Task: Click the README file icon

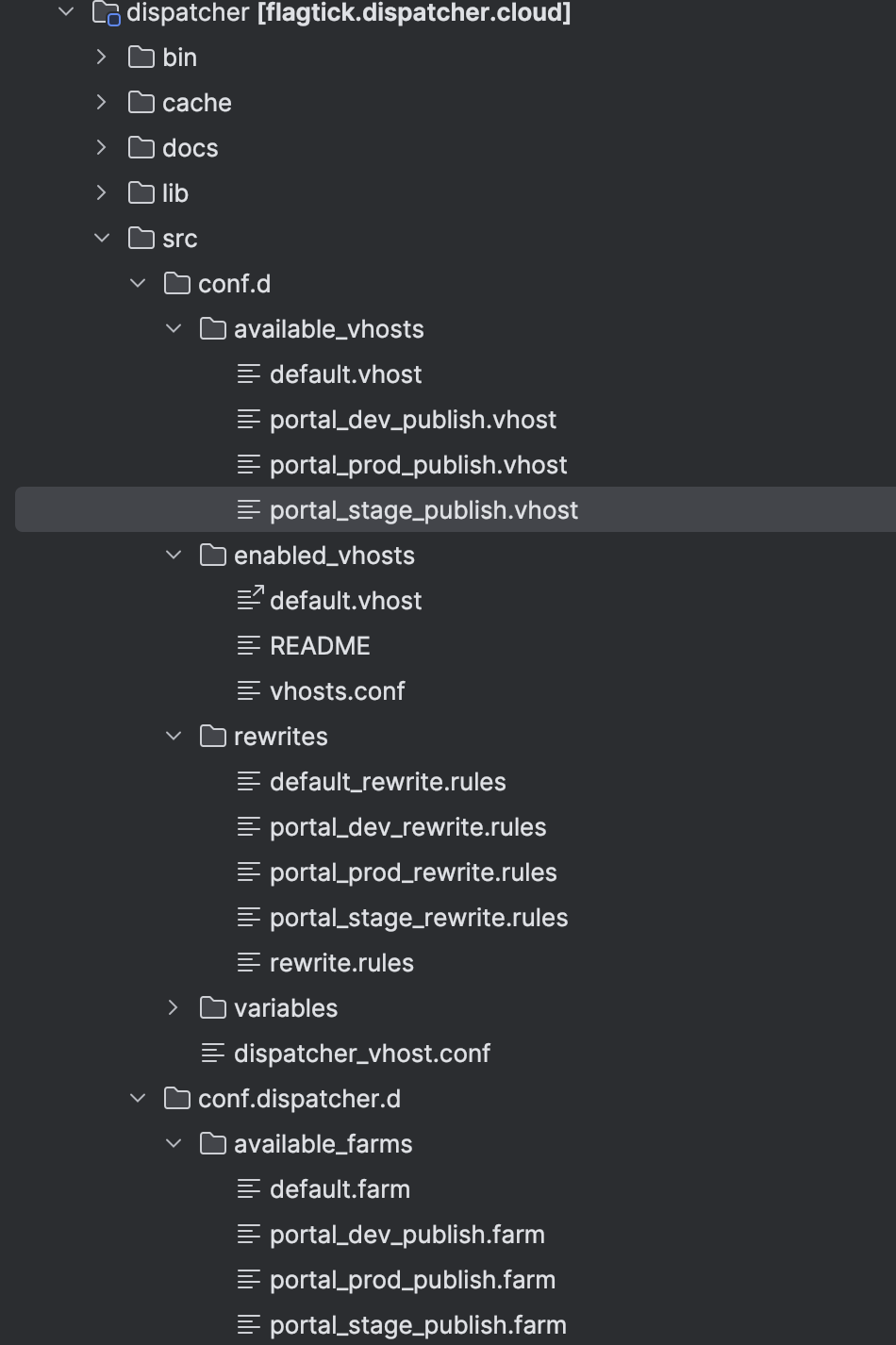Action: (249, 646)
